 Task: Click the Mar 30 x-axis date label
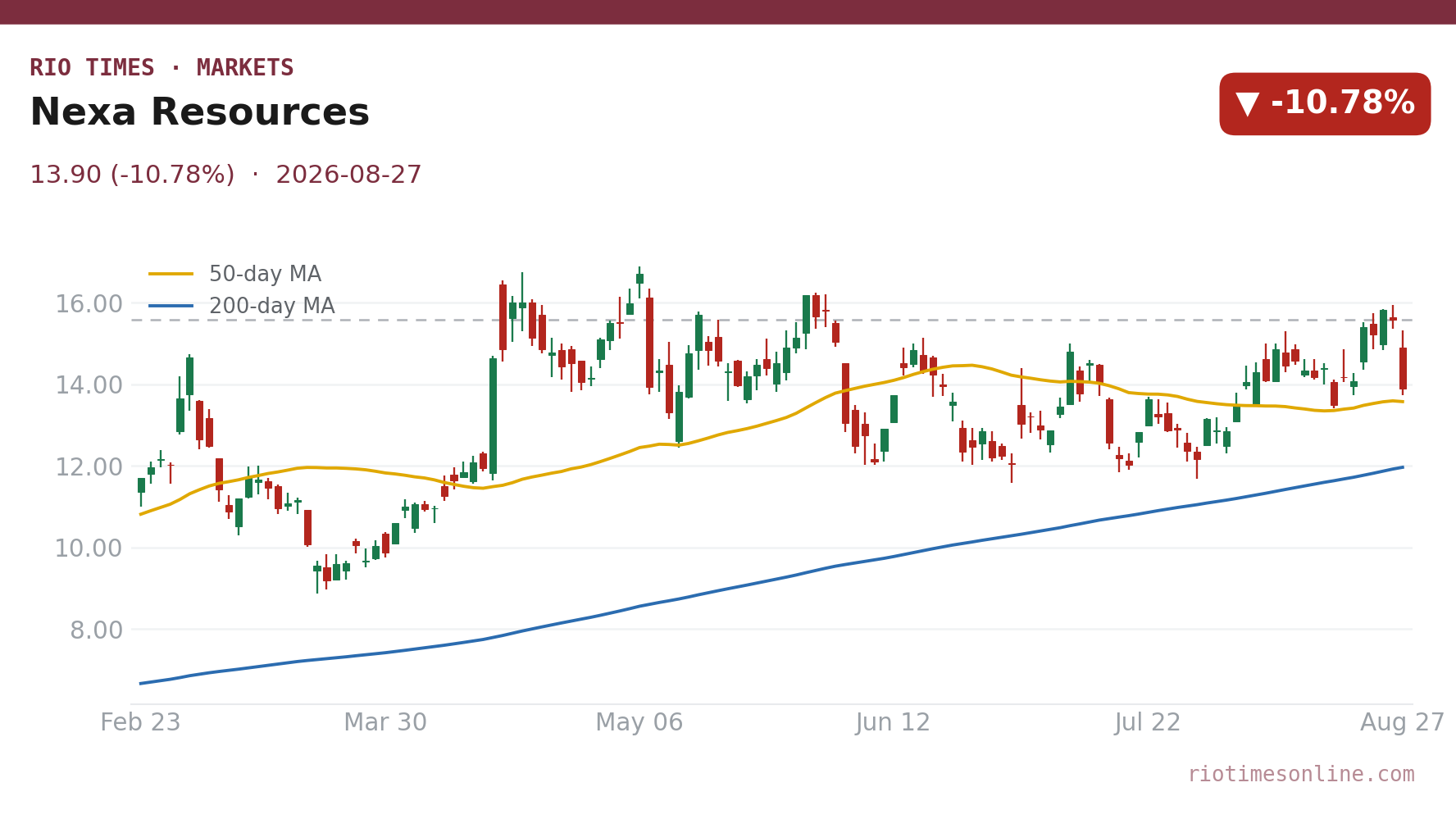385,723
